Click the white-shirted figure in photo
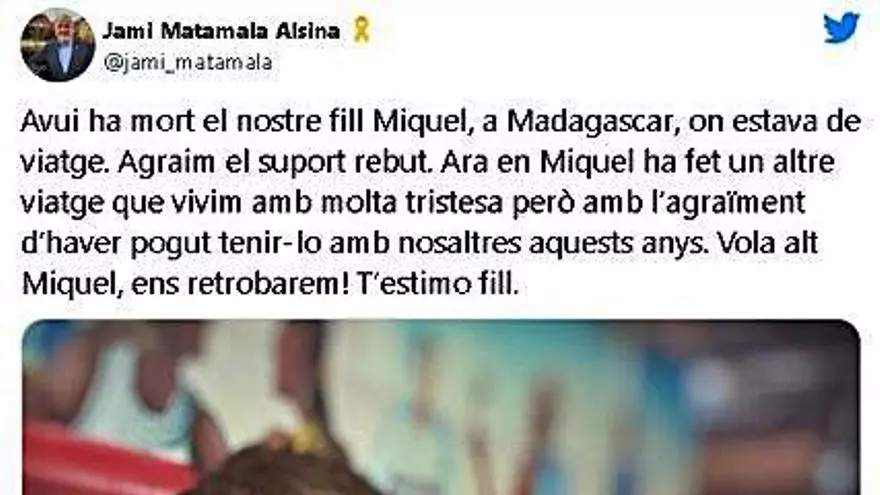 (x=135, y=393)
